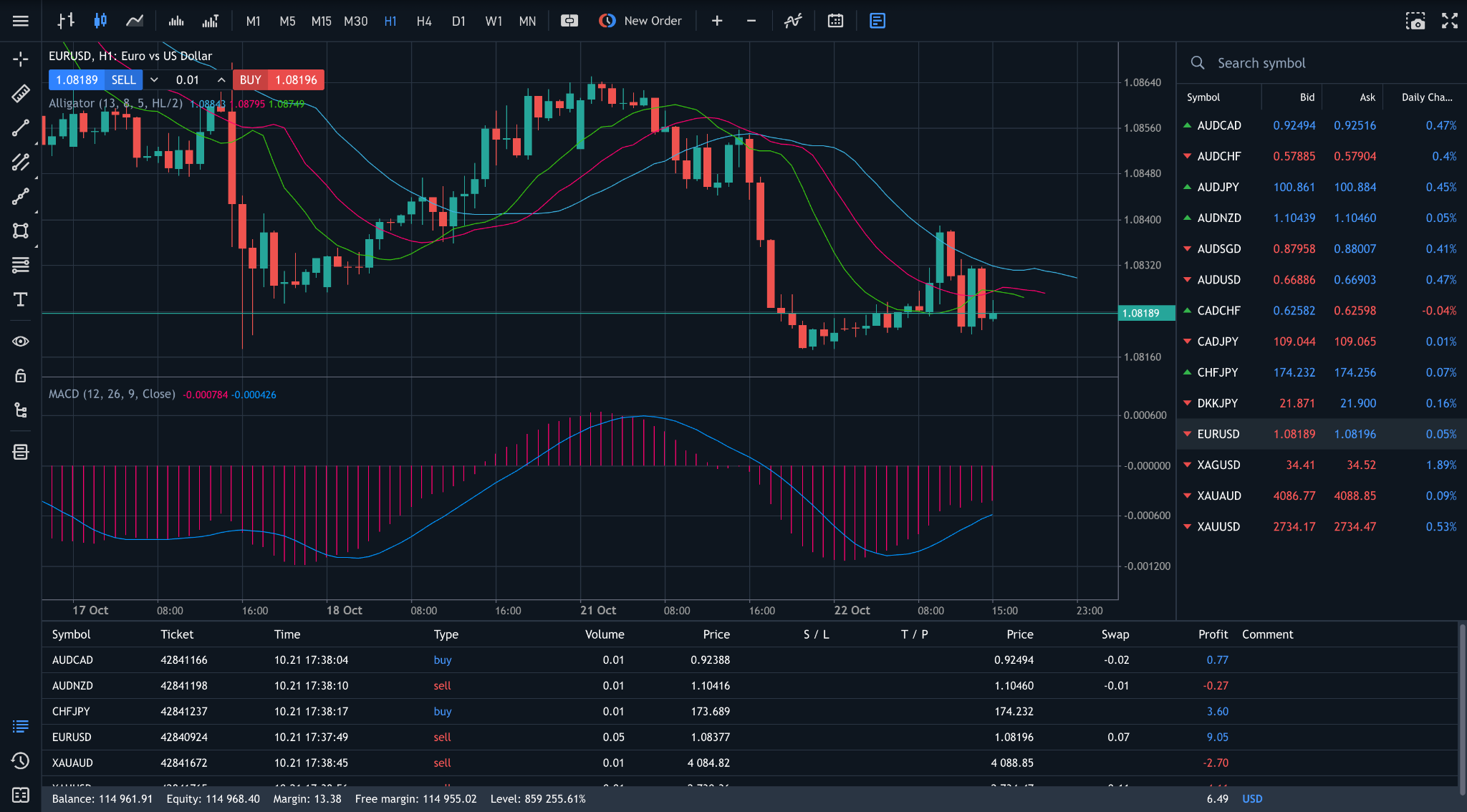
Task: Select the text annotation tool
Action: point(20,300)
